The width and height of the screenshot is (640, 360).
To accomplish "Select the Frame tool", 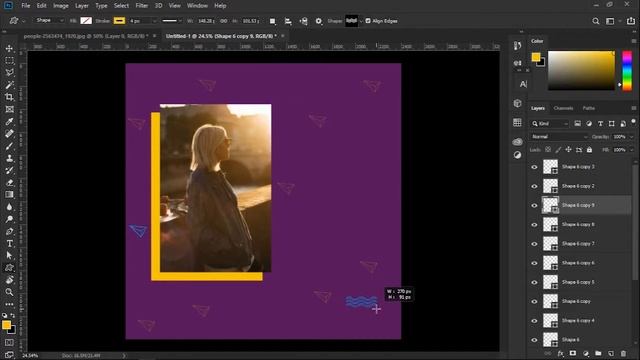I will click(x=9, y=109).
